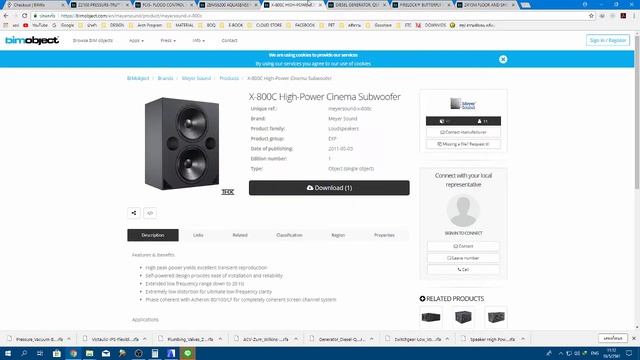Open the Classification tab
640x360 pixels.
pos(289,235)
